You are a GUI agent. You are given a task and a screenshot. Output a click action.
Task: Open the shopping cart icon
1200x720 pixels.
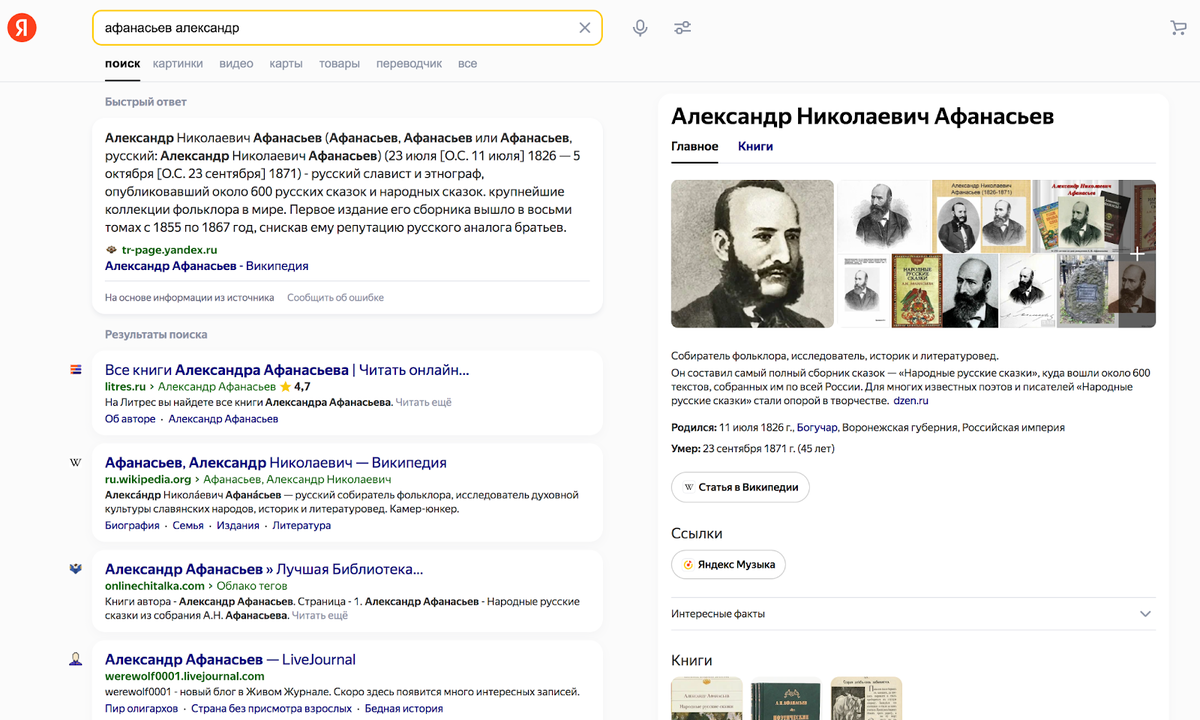tap(1178, 28)
